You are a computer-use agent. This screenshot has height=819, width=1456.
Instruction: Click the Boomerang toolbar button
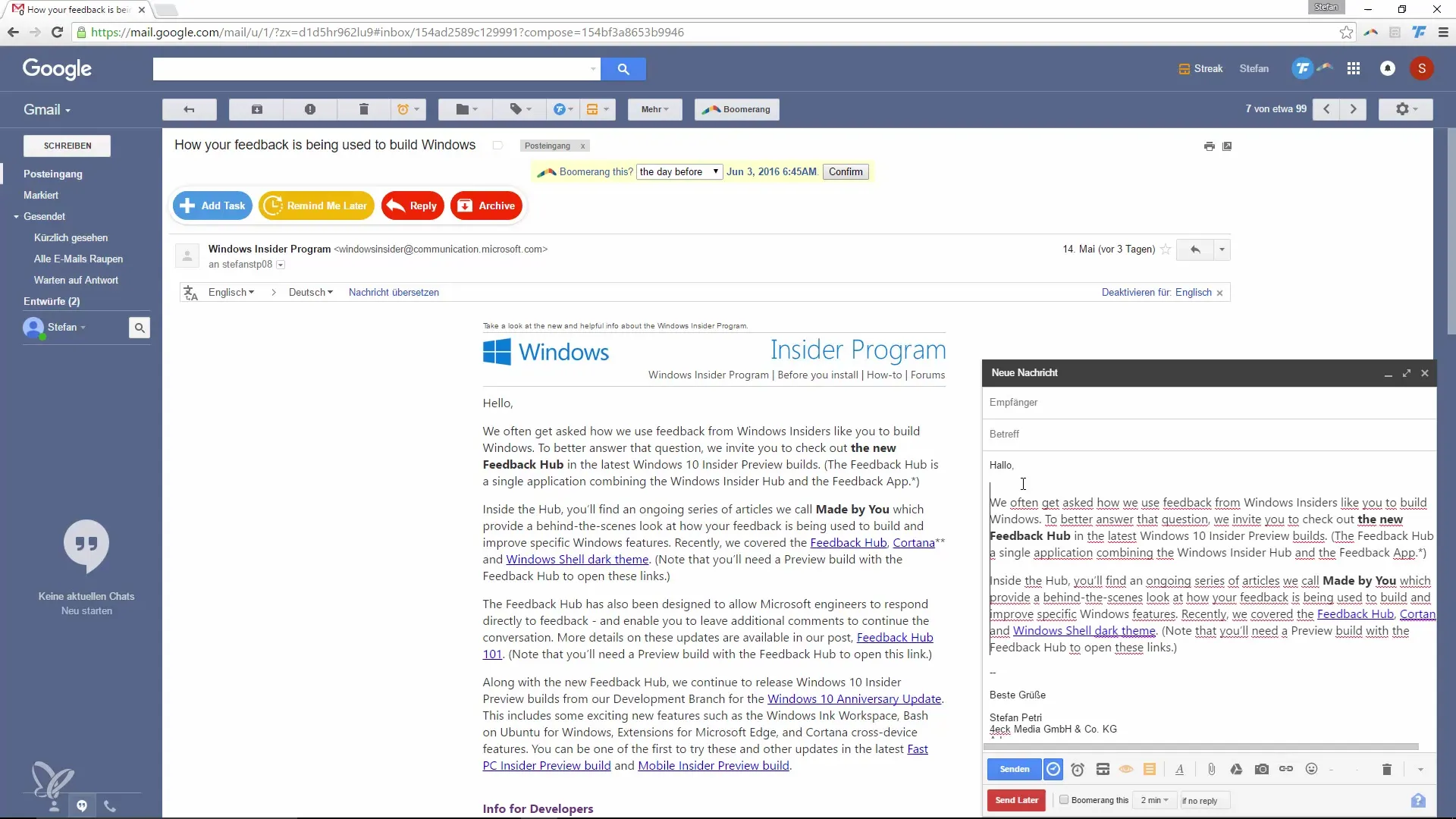(x=736, y=109)
